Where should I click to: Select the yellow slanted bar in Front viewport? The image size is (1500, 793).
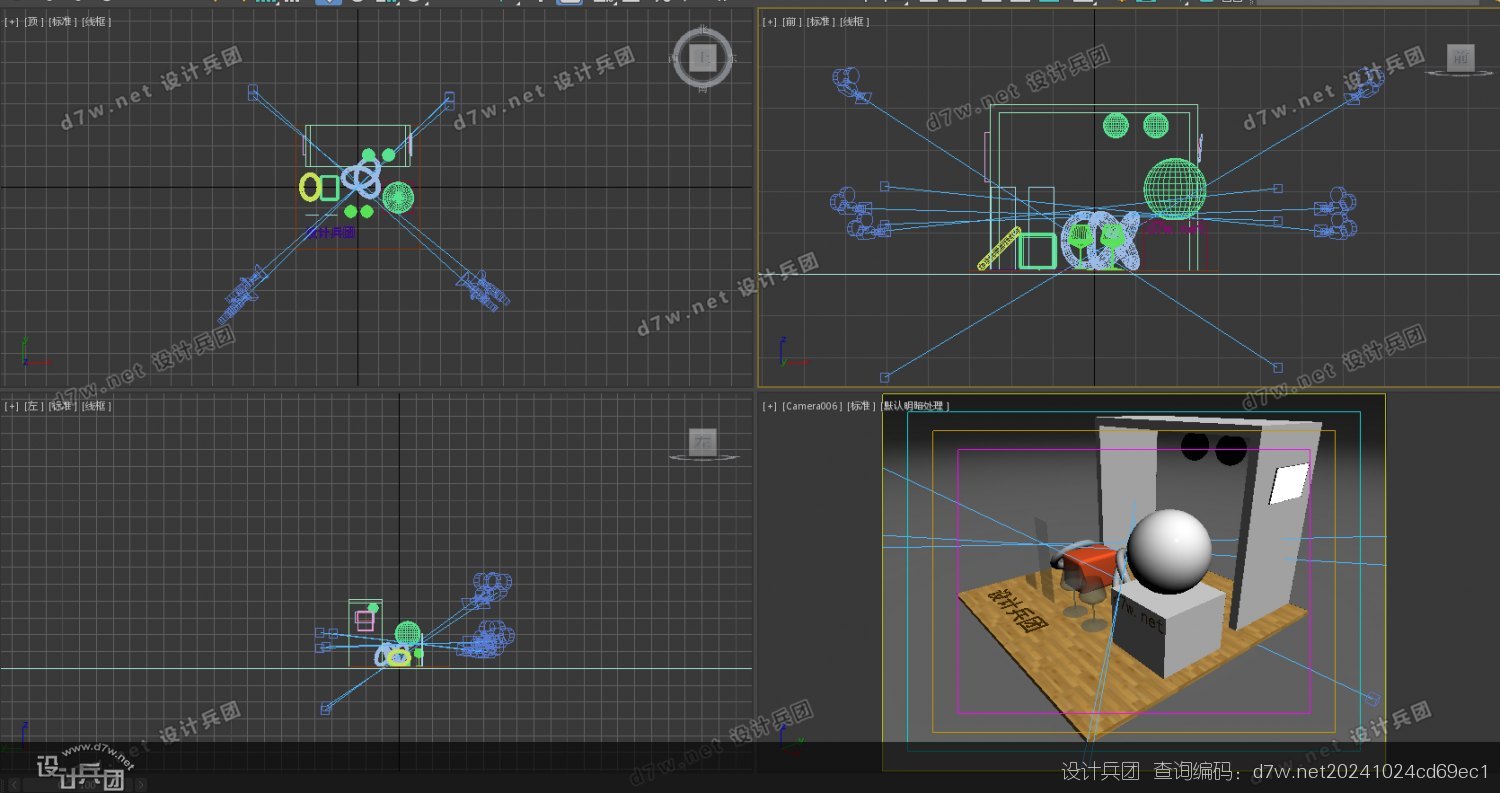[x=999, y=249]
